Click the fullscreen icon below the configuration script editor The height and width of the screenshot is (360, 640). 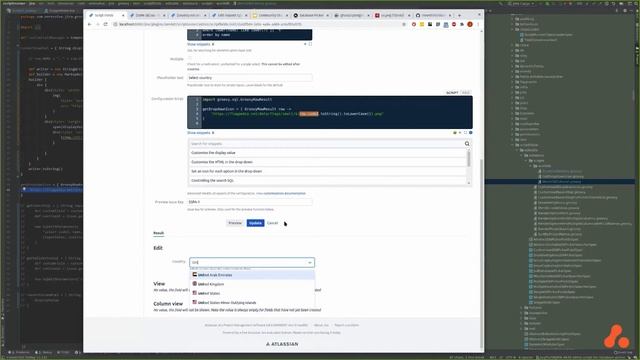coord(465,133)
